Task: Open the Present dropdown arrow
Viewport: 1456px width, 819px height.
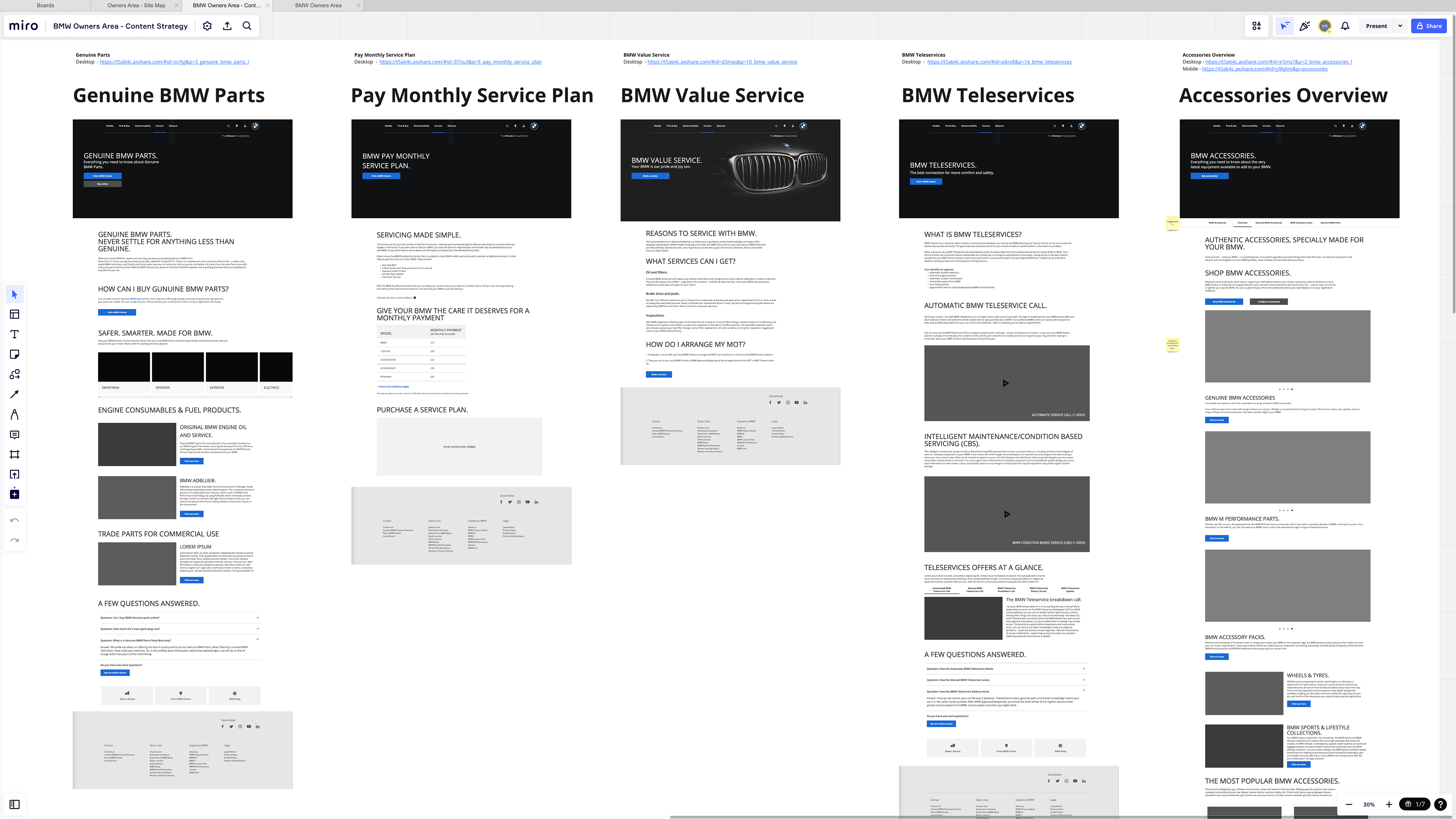Action: pyautogui.click(x=1400, y=26)
